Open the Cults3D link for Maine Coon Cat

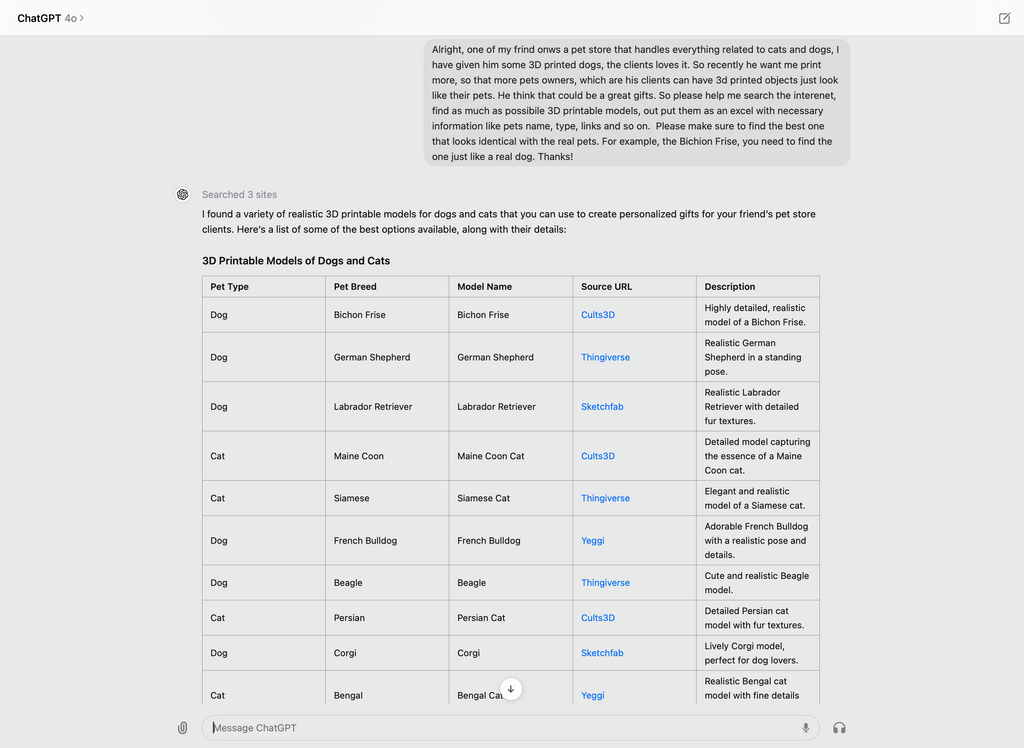597,455
